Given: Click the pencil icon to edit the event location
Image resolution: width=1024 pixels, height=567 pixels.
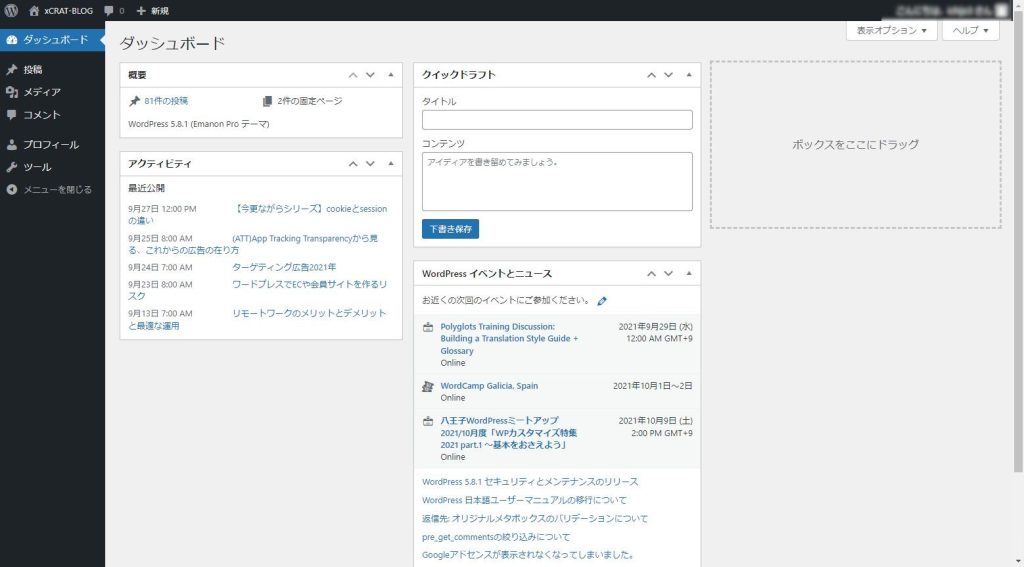Looking at the screenshot, I should point(602,301).
